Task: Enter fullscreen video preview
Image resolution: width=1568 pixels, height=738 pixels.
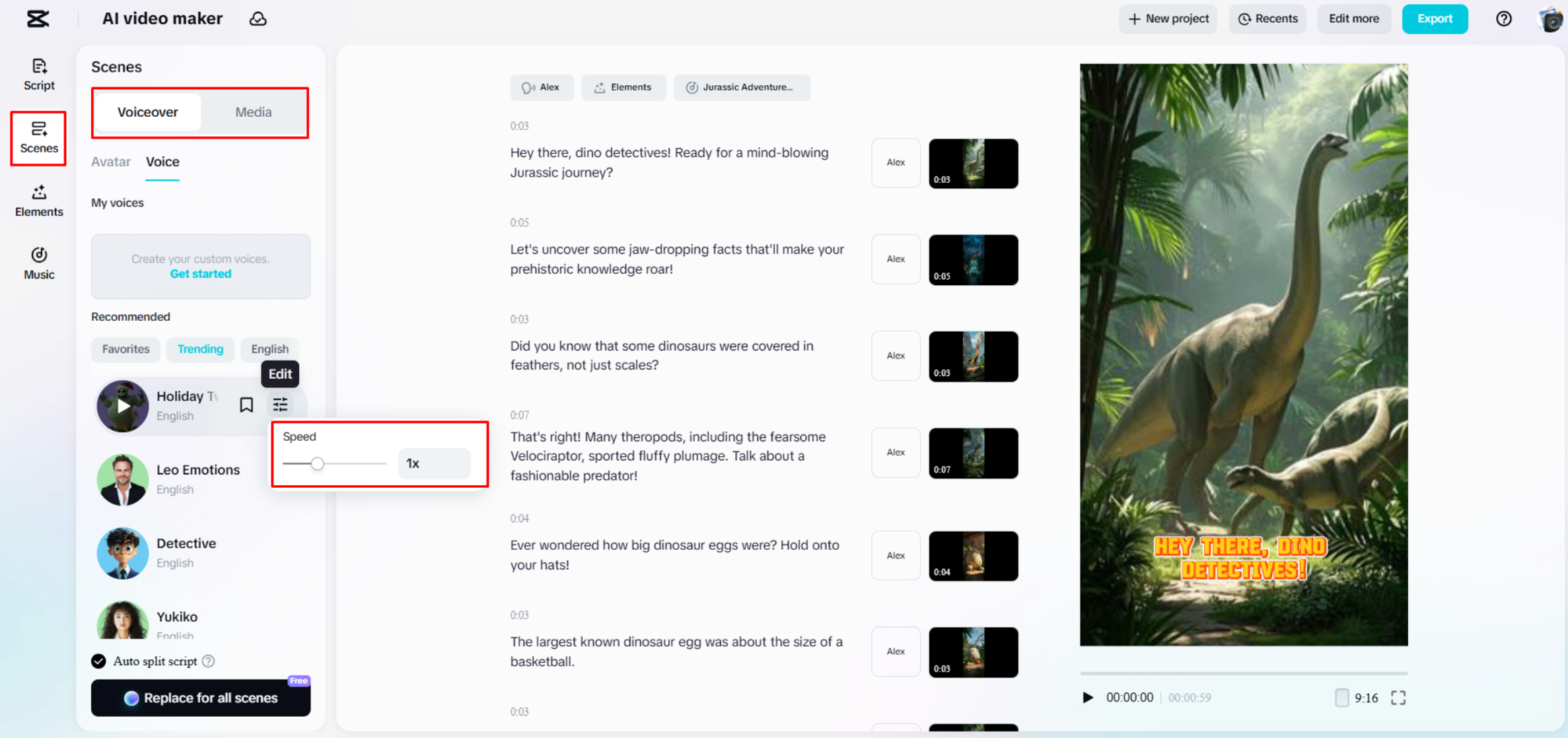Action: (x=1398, y=698)
